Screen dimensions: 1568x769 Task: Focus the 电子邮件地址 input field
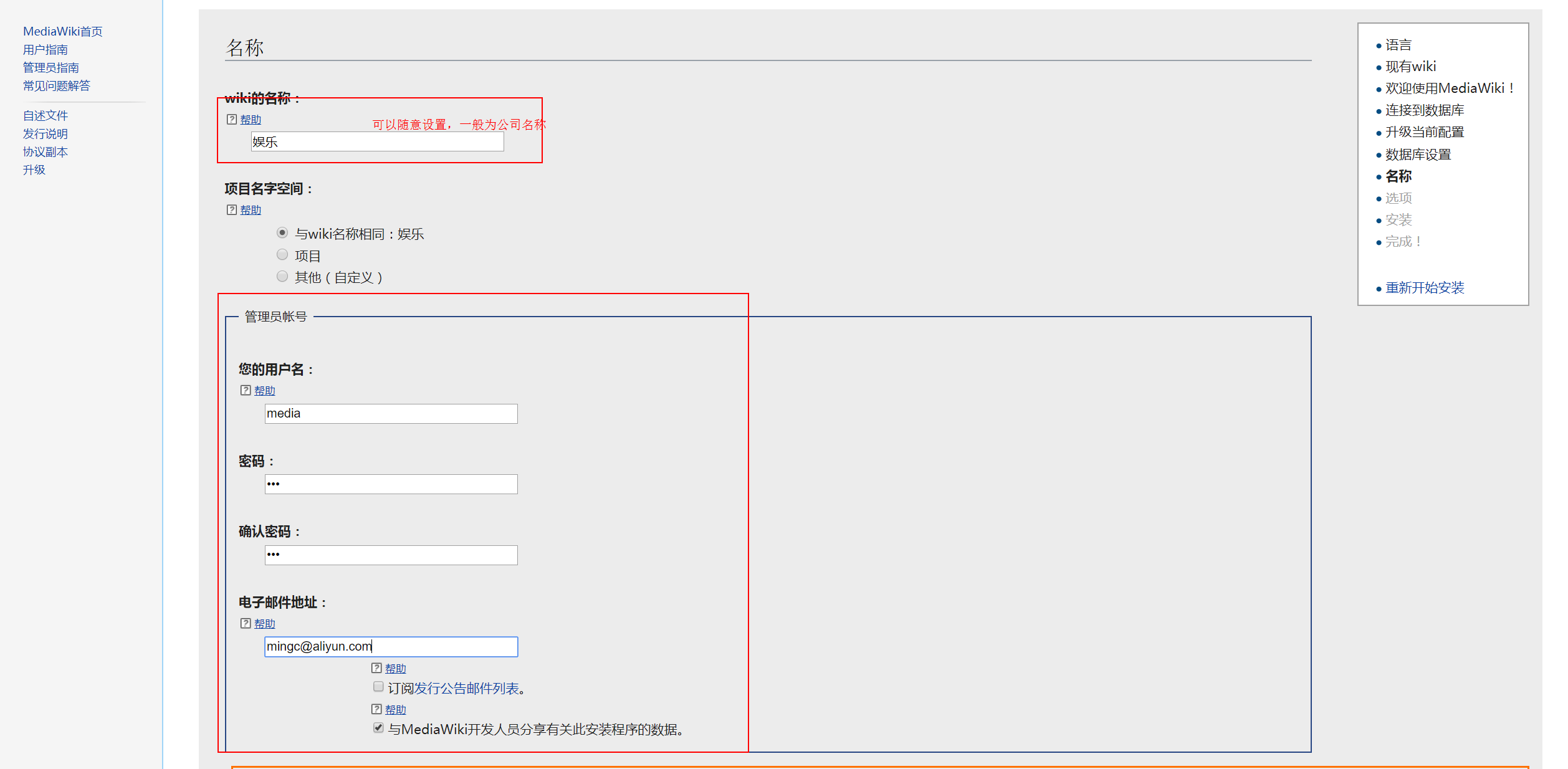391,647
